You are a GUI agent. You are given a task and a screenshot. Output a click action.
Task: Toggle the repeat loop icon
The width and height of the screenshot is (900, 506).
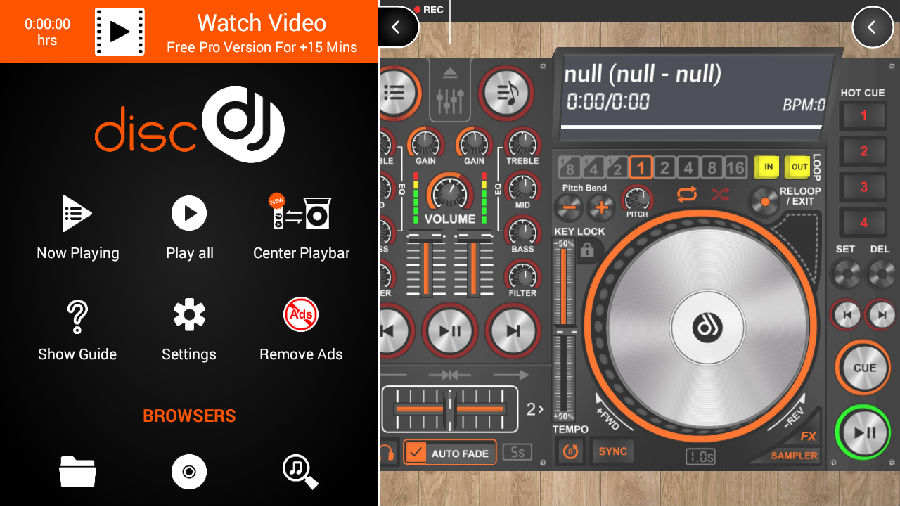686,194
